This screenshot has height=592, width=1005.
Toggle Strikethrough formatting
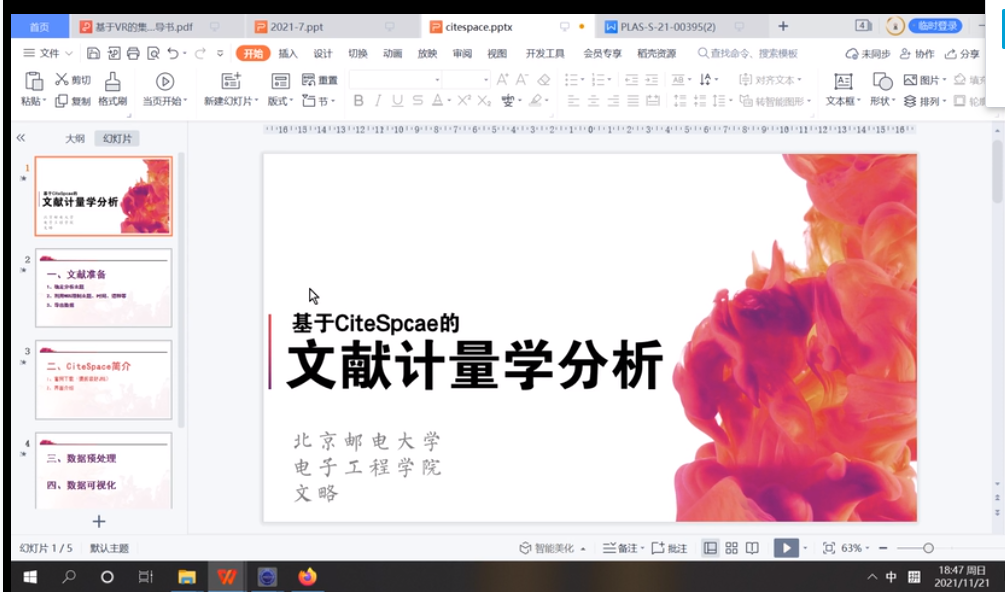coord(418,101)
